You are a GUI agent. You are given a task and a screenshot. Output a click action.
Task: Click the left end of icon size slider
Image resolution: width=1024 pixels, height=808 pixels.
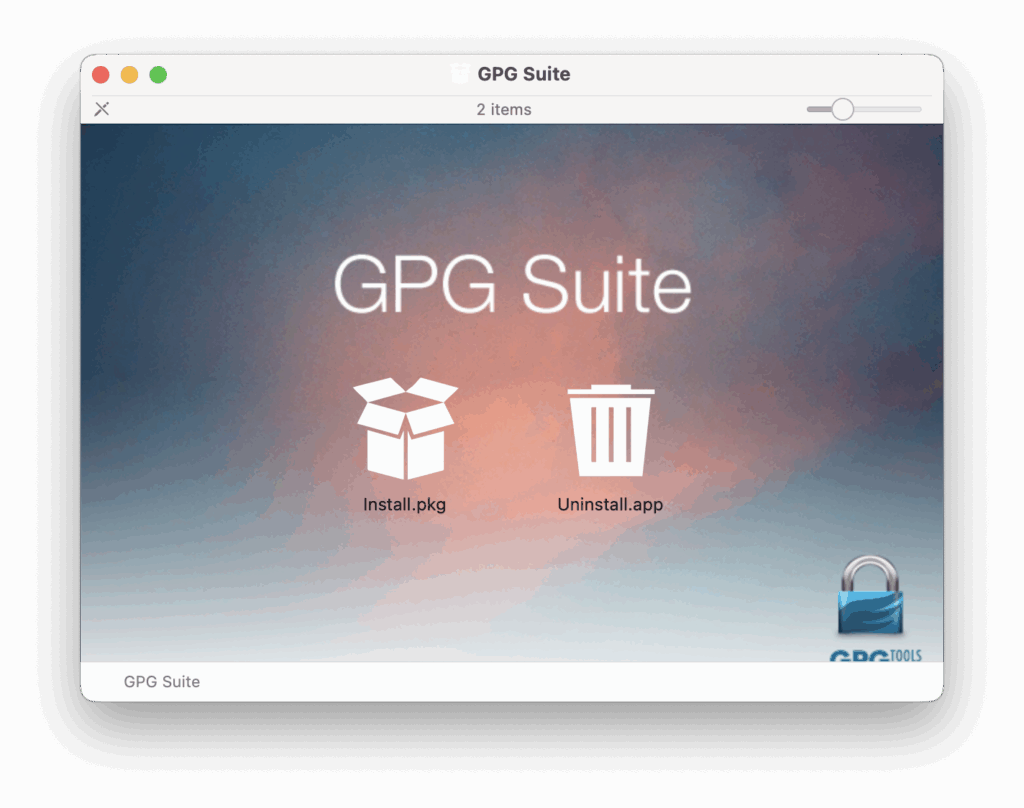pos(811,109)
